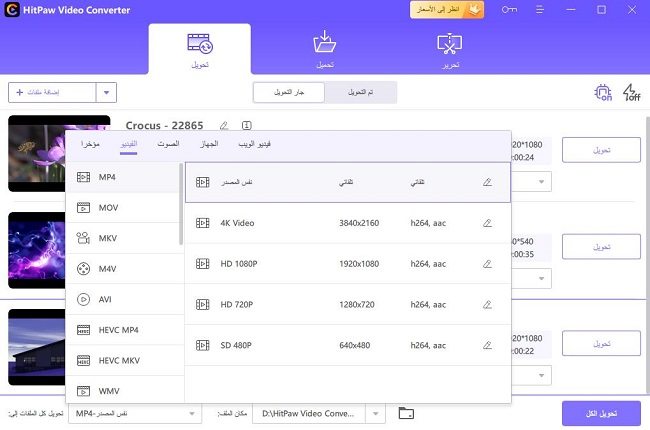Viewport: 650px width, 430px height.
Task: Select WMV format in list
Action: [x=124, y=391]
